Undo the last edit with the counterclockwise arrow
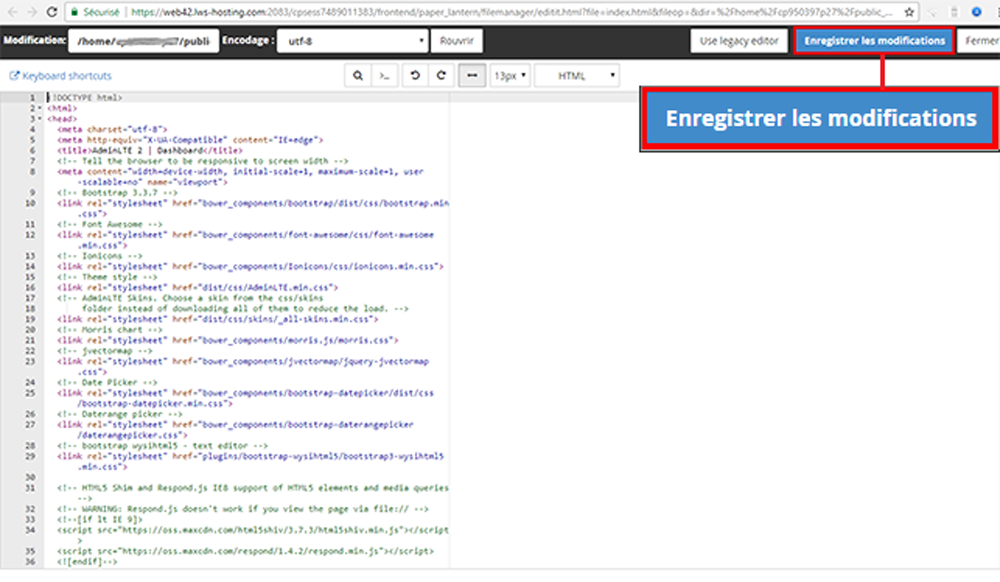1000x582 pixels. (415, 75)
